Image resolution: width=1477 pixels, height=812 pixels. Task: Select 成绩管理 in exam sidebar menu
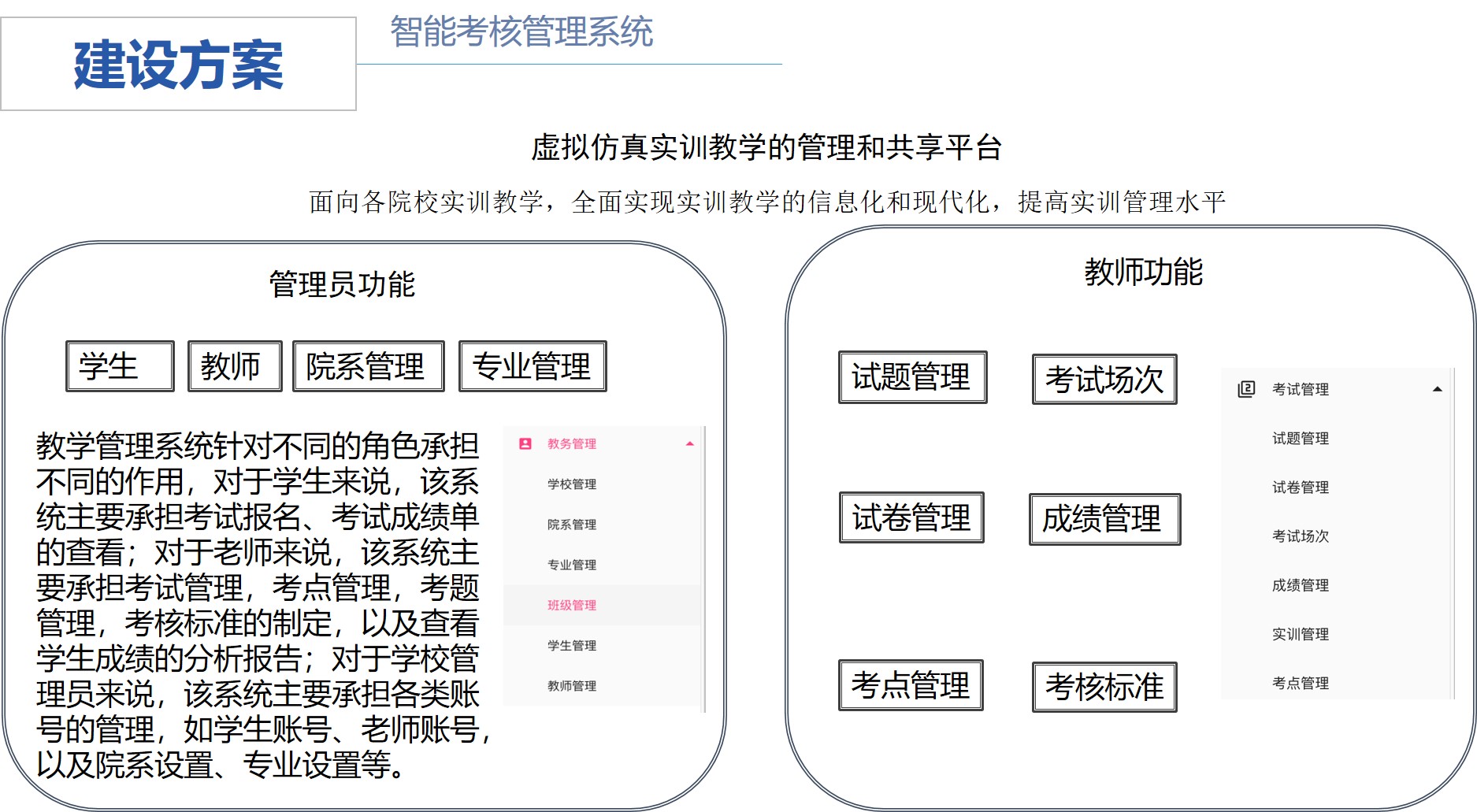point(1301,585)
